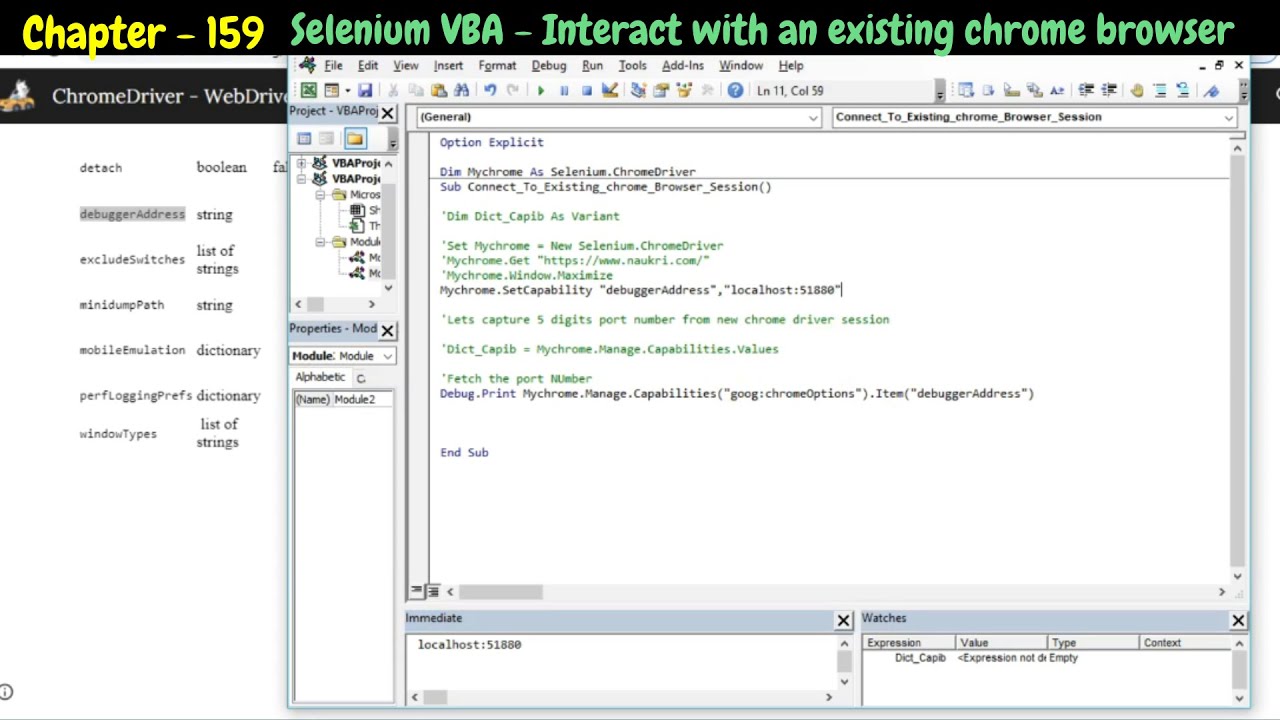Screen dimensions: 1280x720
Task: Close the Properties panel
Action: tap(387, 330)
